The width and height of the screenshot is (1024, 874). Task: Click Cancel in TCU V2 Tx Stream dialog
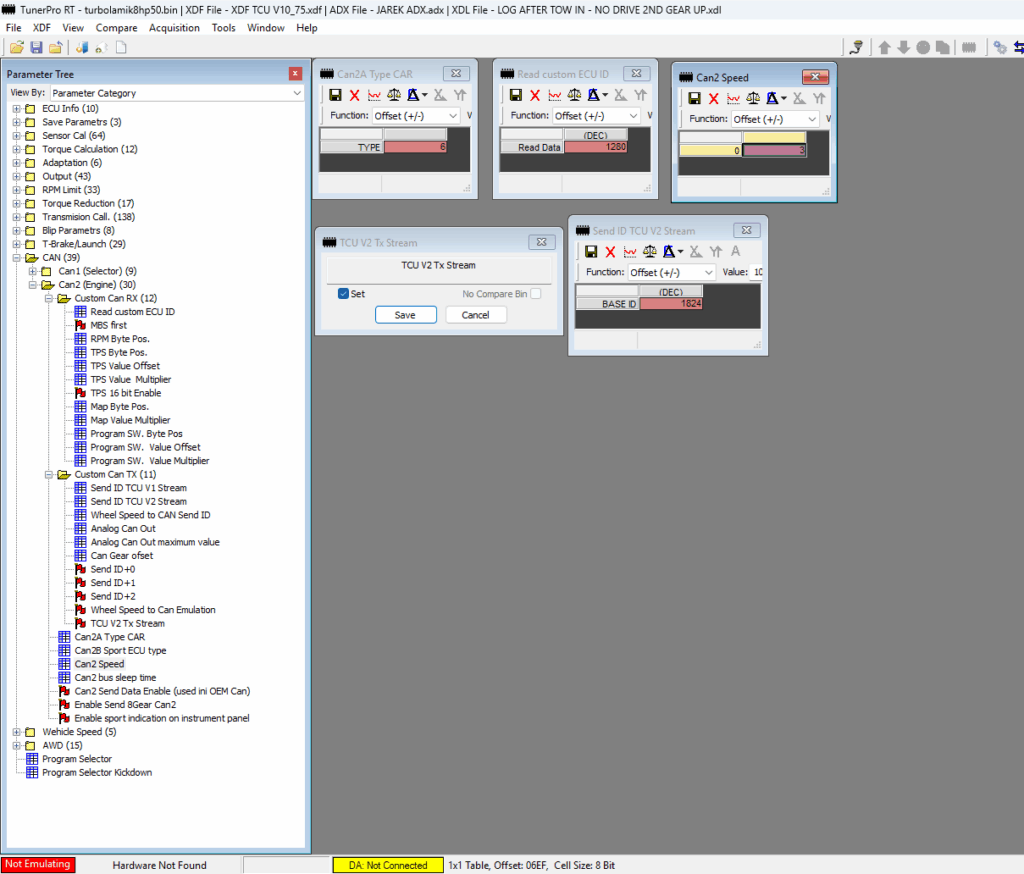coord(475,314)
